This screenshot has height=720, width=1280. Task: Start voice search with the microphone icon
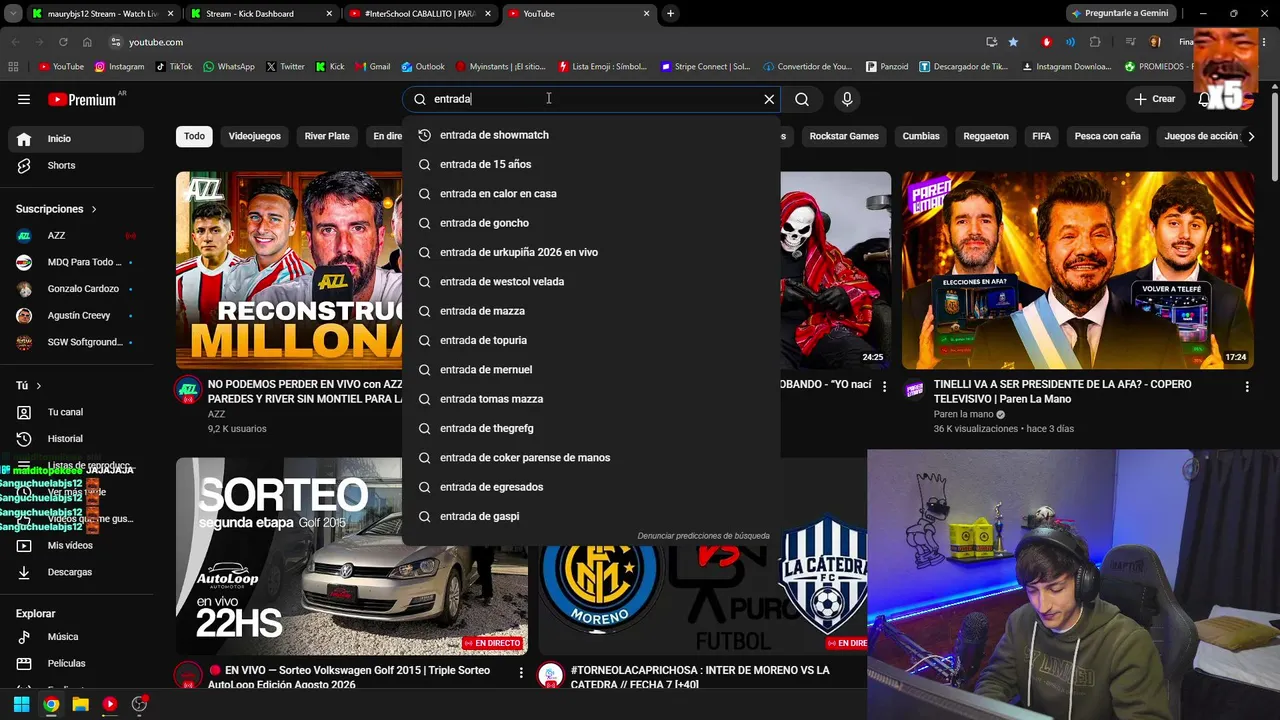[x=847, y=99]
